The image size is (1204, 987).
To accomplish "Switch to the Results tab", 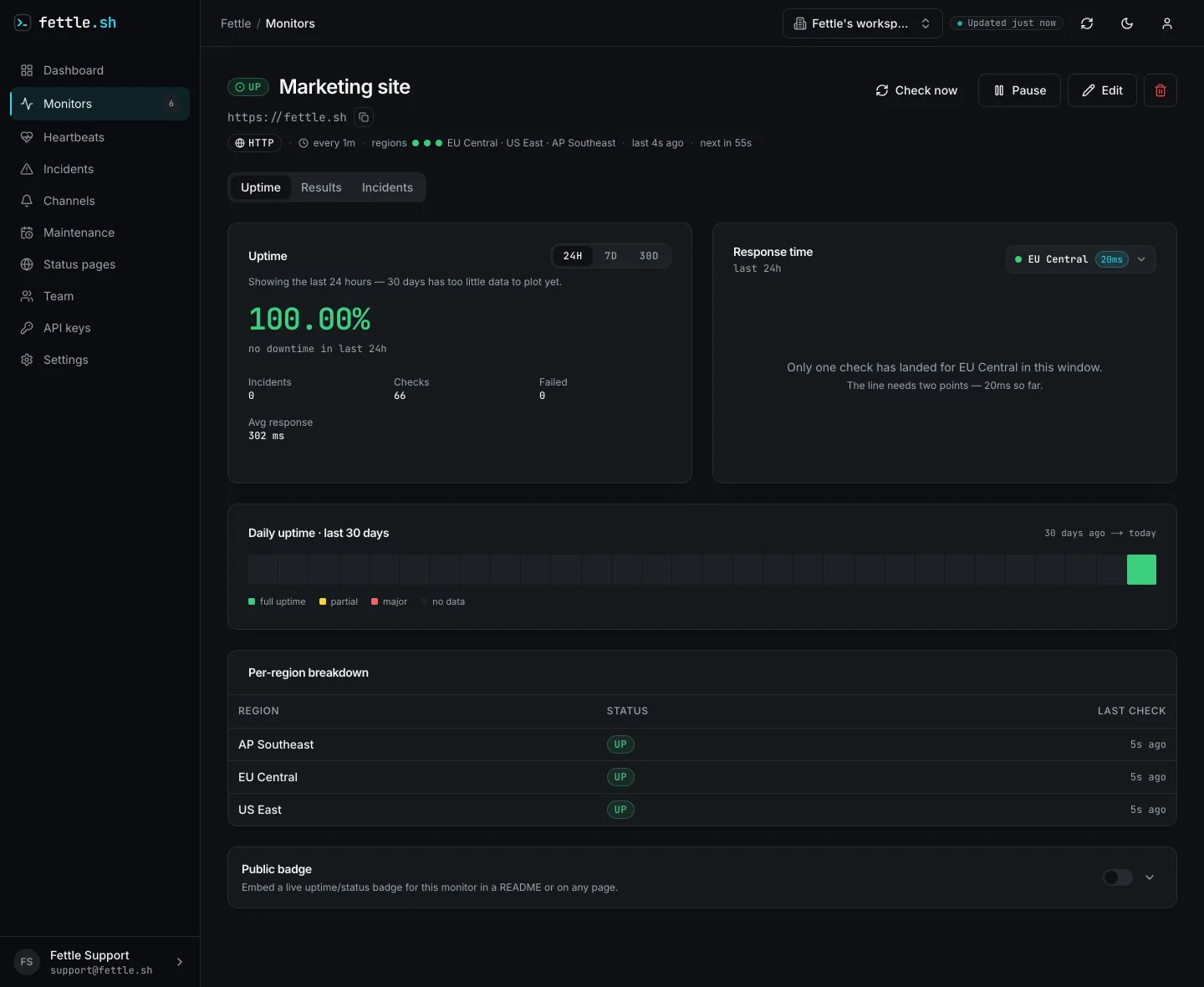I will point(321,187).
